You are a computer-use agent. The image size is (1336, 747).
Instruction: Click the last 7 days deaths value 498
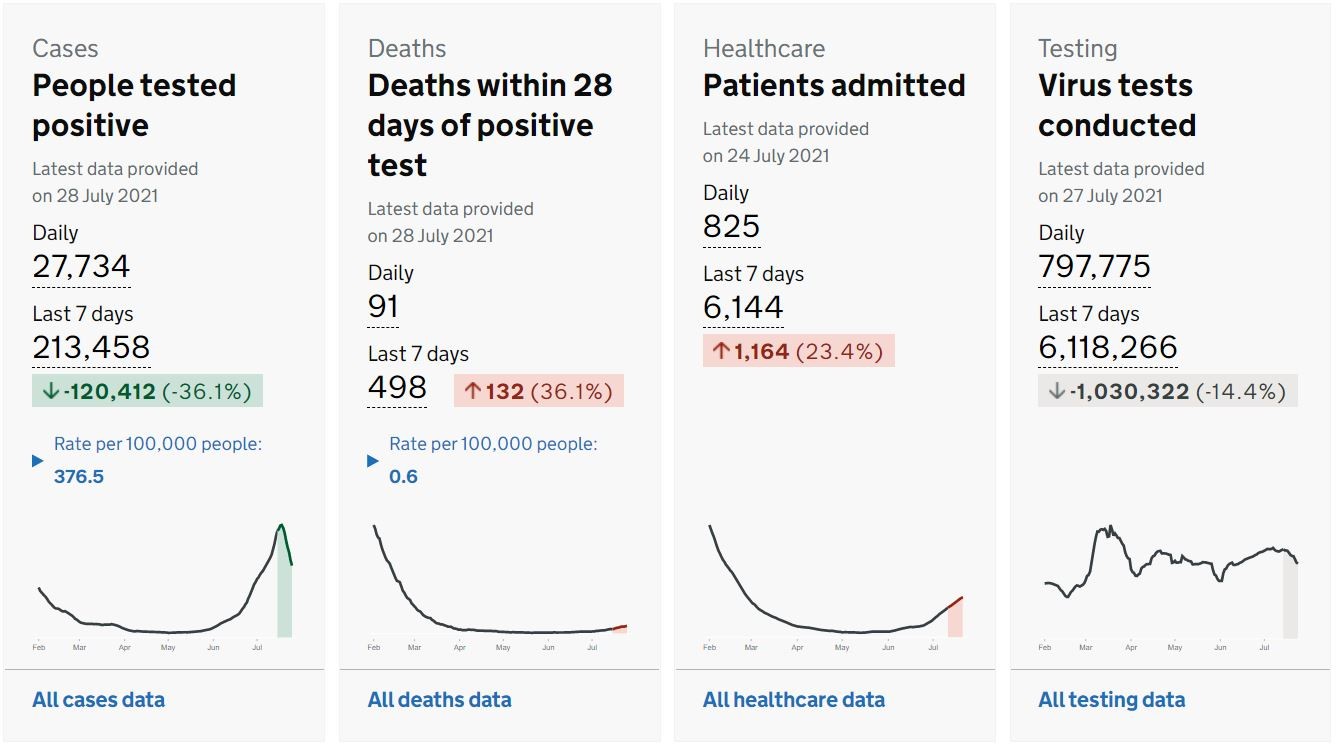click(397, 387)
